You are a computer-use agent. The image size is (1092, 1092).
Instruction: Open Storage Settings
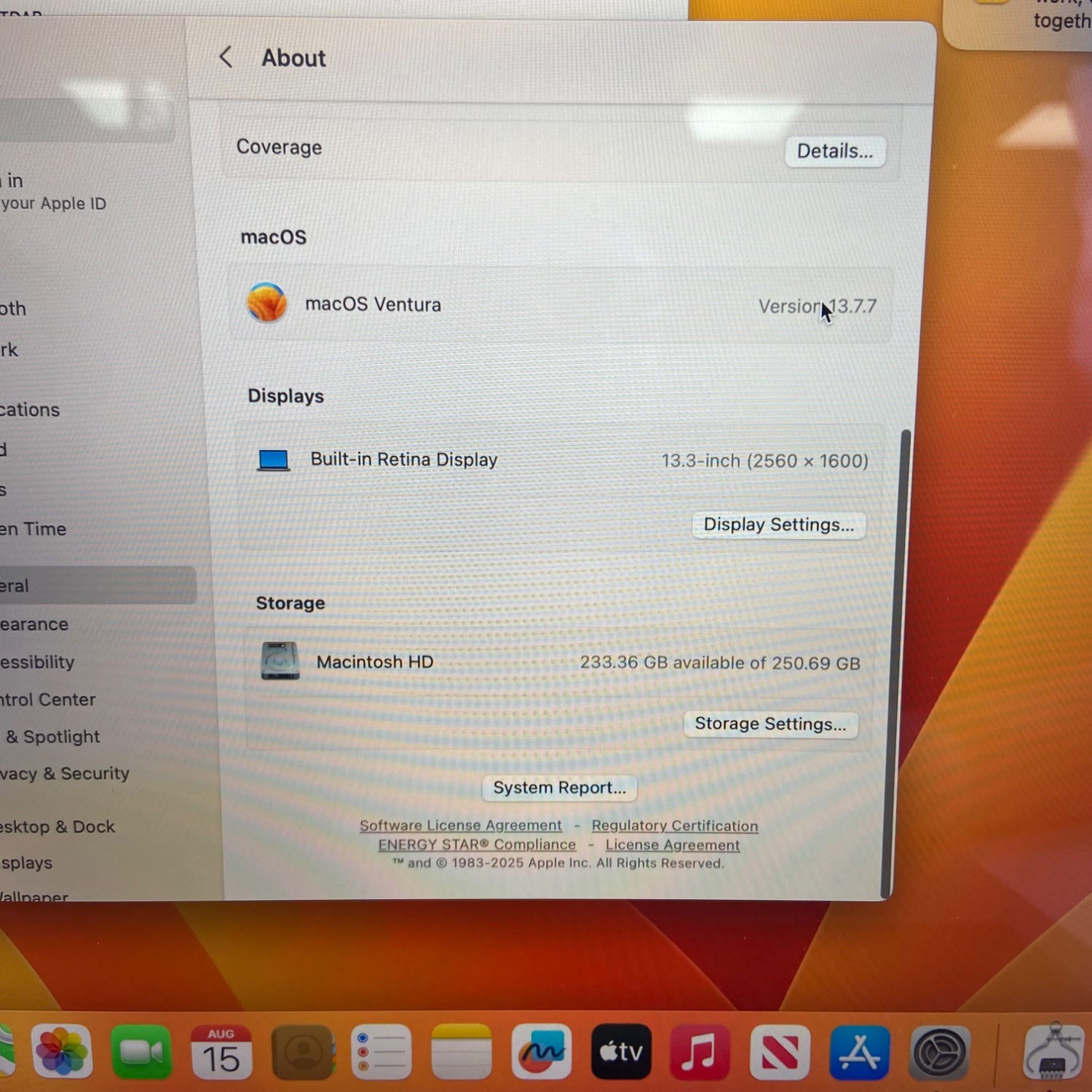pyautogui.click(x=770, y=724)
